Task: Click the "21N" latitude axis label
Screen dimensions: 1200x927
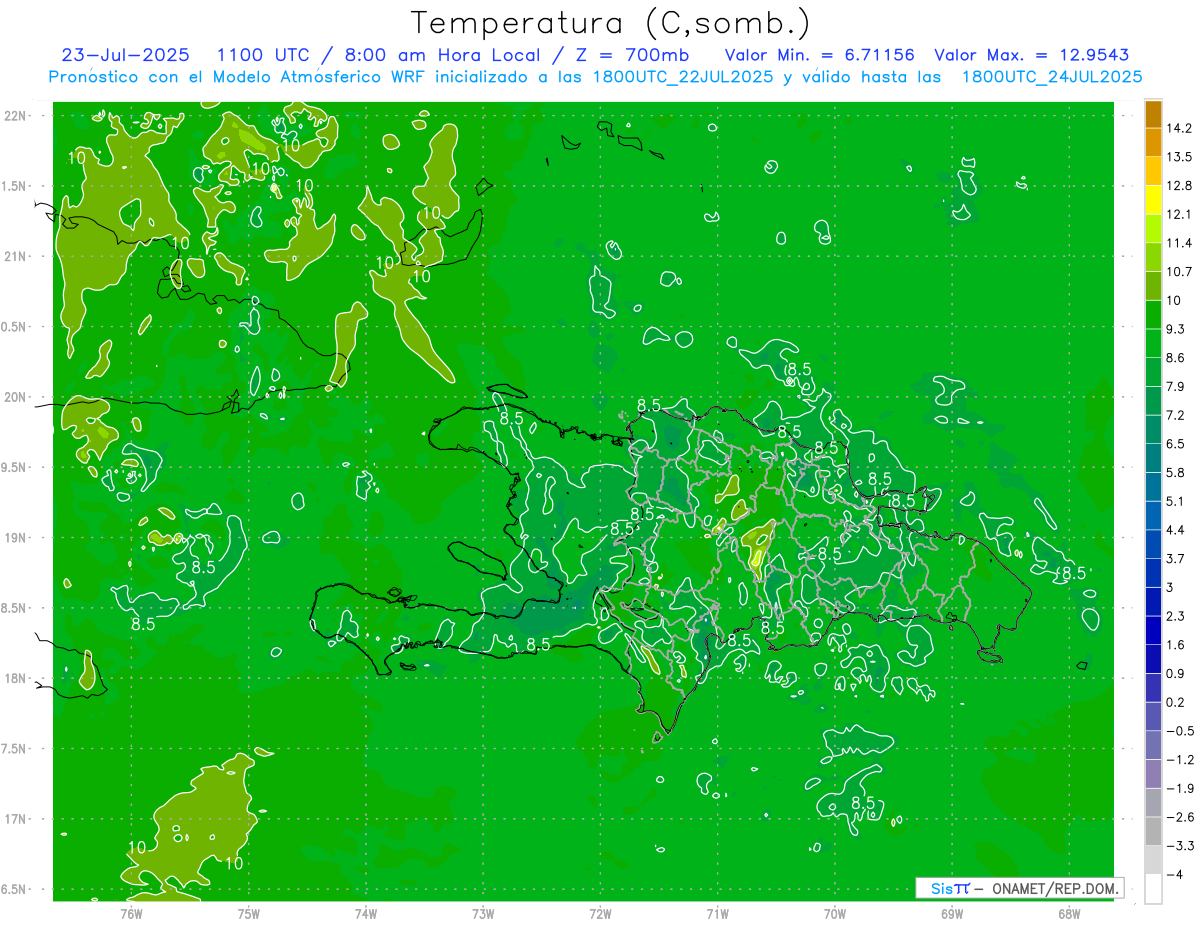Action: tap(14, 256)
